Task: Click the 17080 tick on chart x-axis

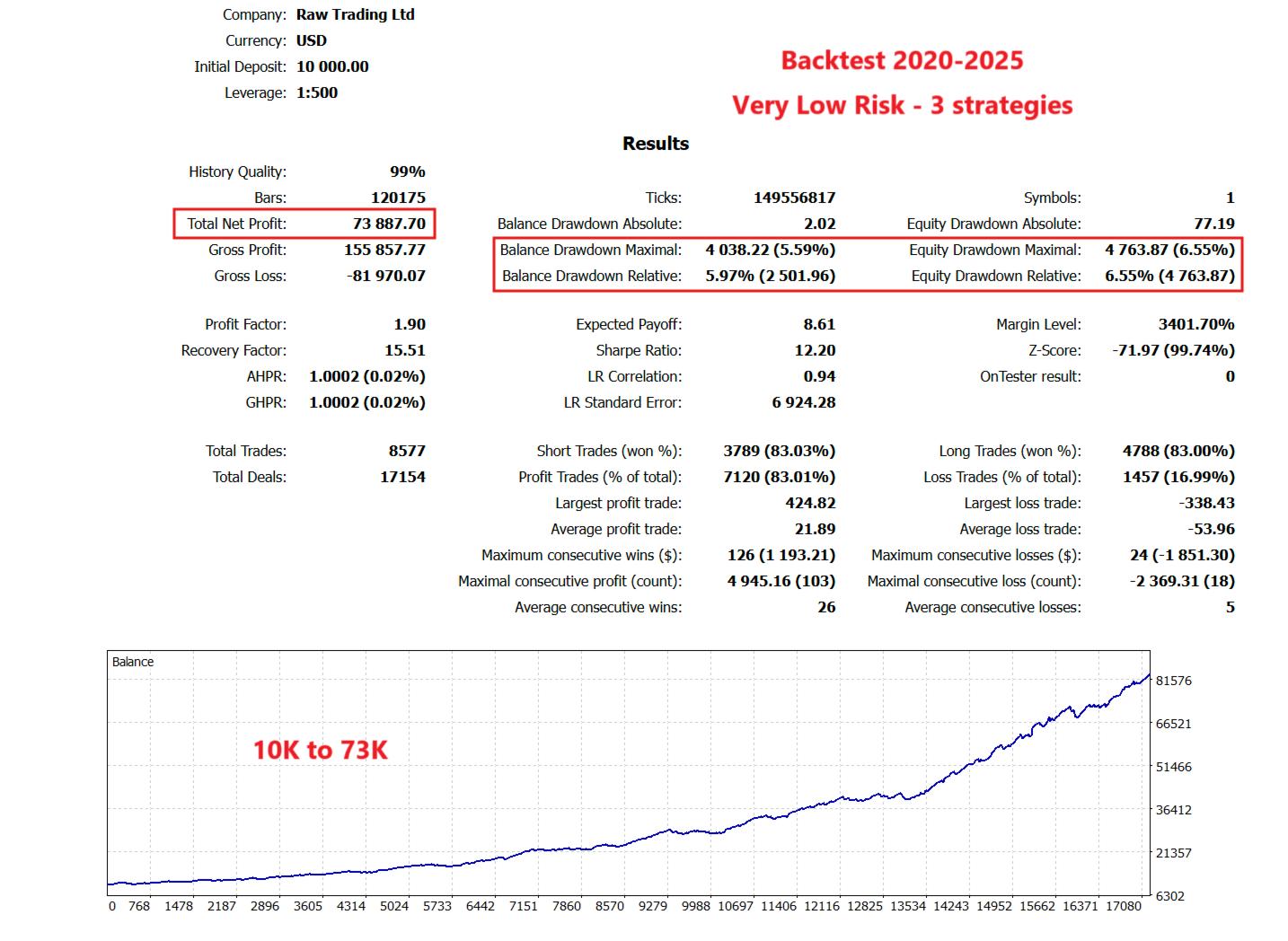Action: 1123,906
